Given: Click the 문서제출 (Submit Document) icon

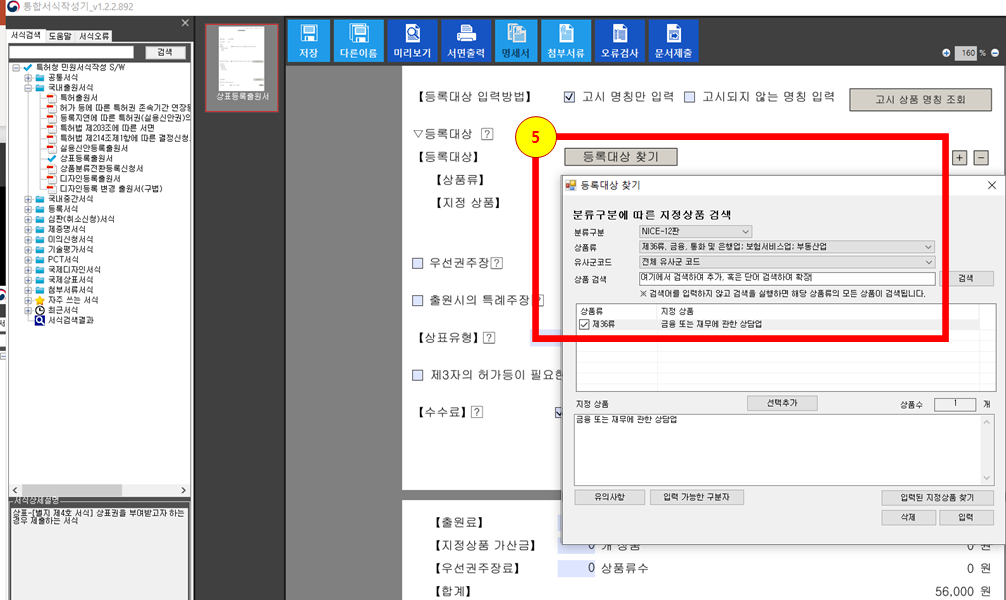Looking at the screenshot, I should coord(672,40).
